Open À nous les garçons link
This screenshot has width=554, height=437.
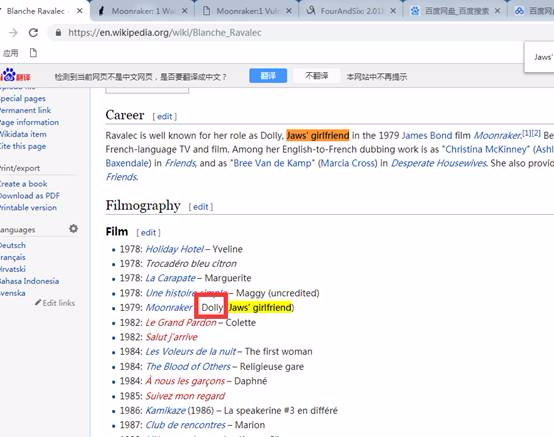point(185,381)
